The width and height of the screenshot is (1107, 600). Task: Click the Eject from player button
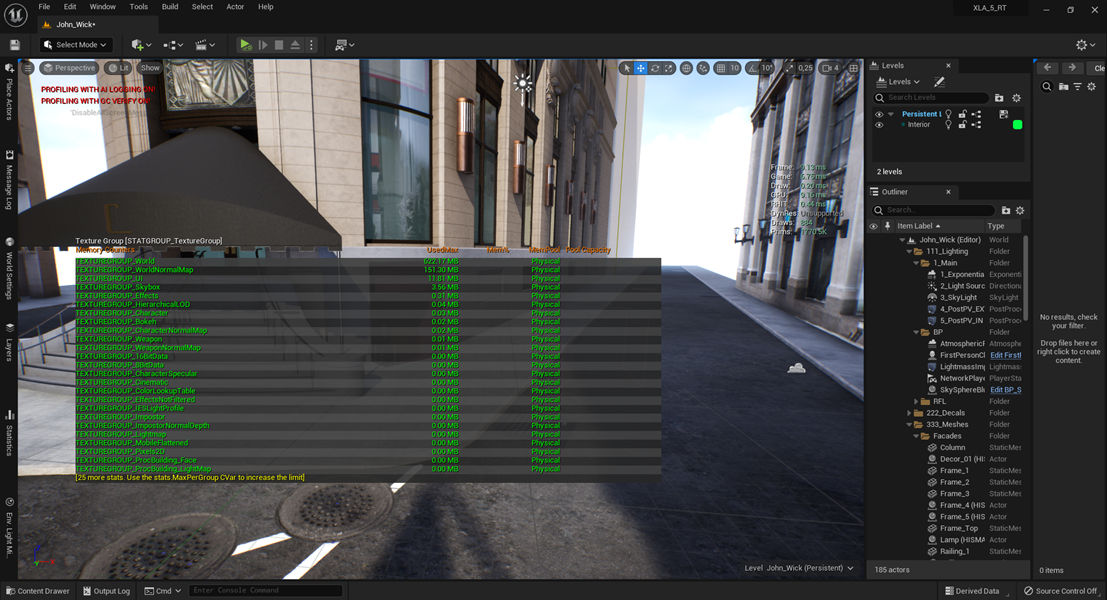pyautogui.click(x=295, y=44)
